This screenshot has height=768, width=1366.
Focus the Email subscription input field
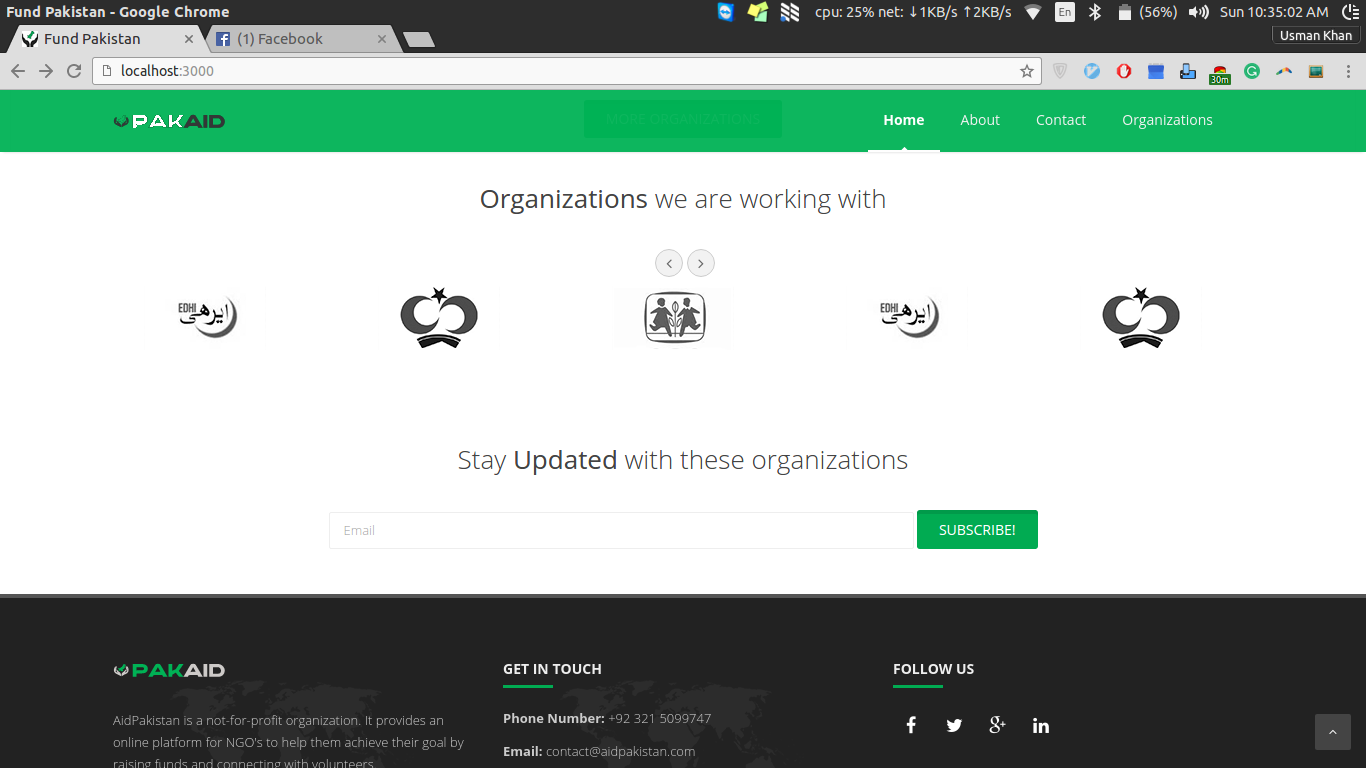621,530
